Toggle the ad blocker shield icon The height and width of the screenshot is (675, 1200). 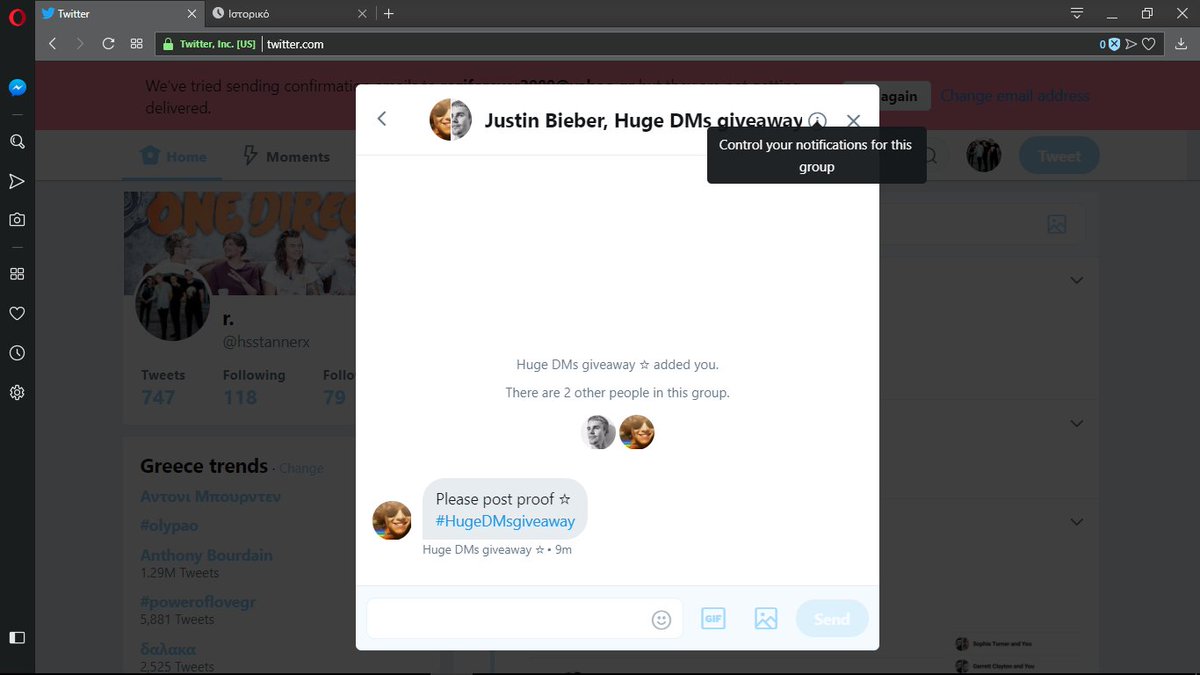coord(1113,44)
